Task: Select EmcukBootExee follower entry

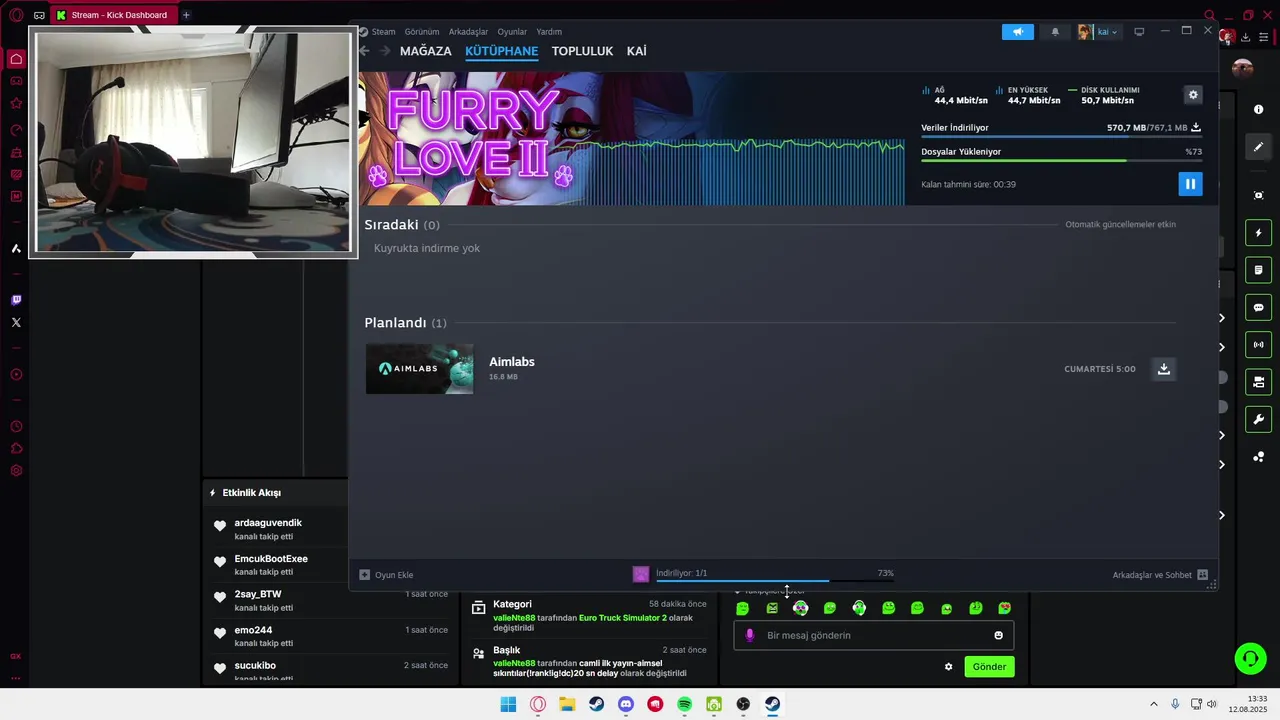Action: 271,559
